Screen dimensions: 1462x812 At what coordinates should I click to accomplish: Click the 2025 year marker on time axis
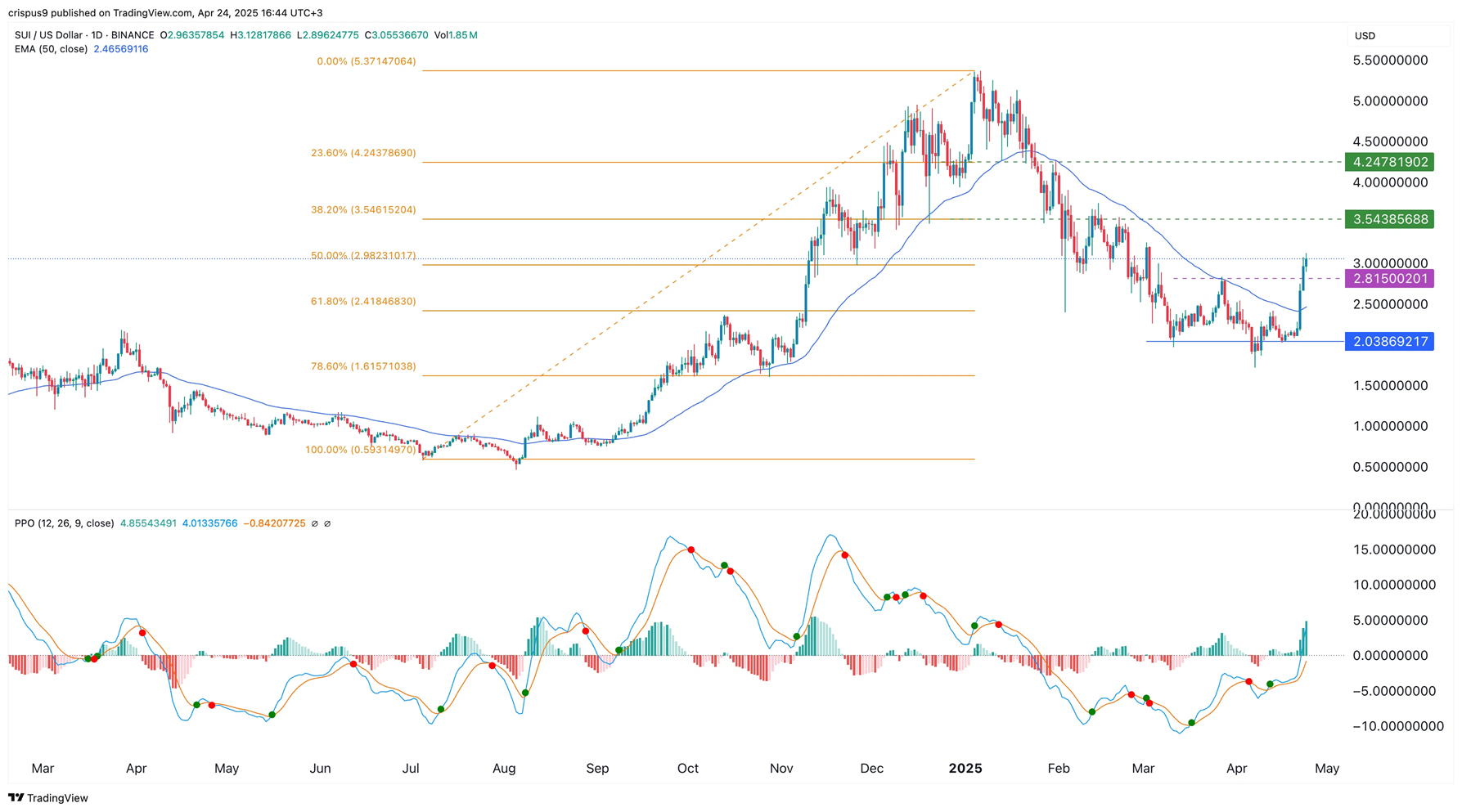click(x=965, y=769)
